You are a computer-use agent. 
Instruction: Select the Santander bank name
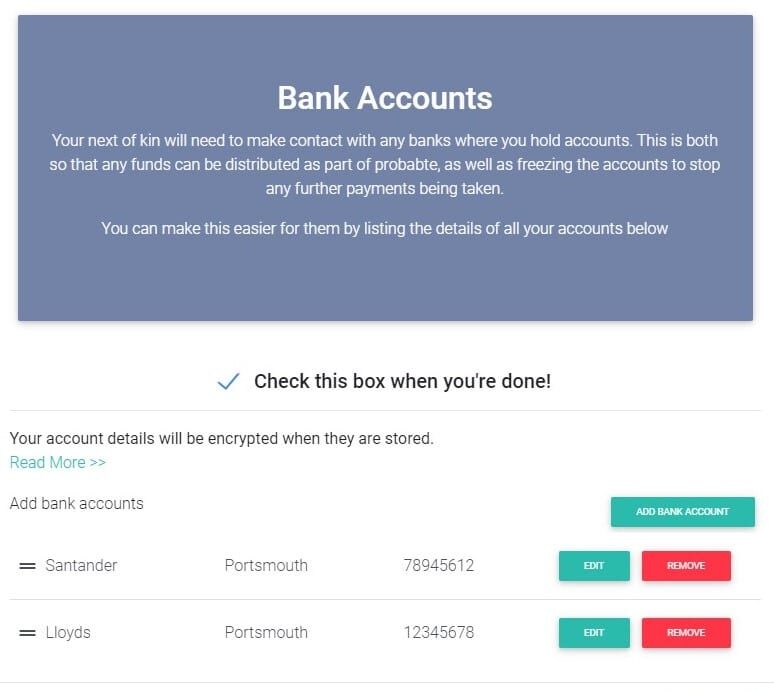pyautogui.click(x=81, y=566)
